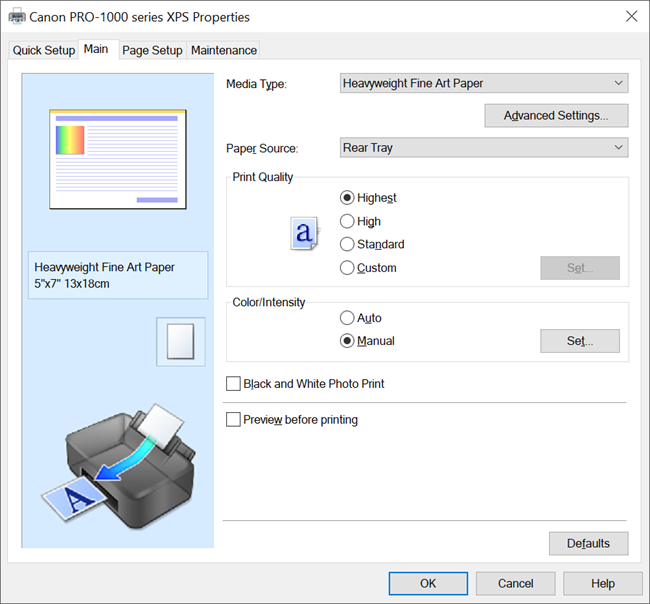Open the Media Type dropdown
The height and width of the screenshot is (604, 650).
point(484,83)
